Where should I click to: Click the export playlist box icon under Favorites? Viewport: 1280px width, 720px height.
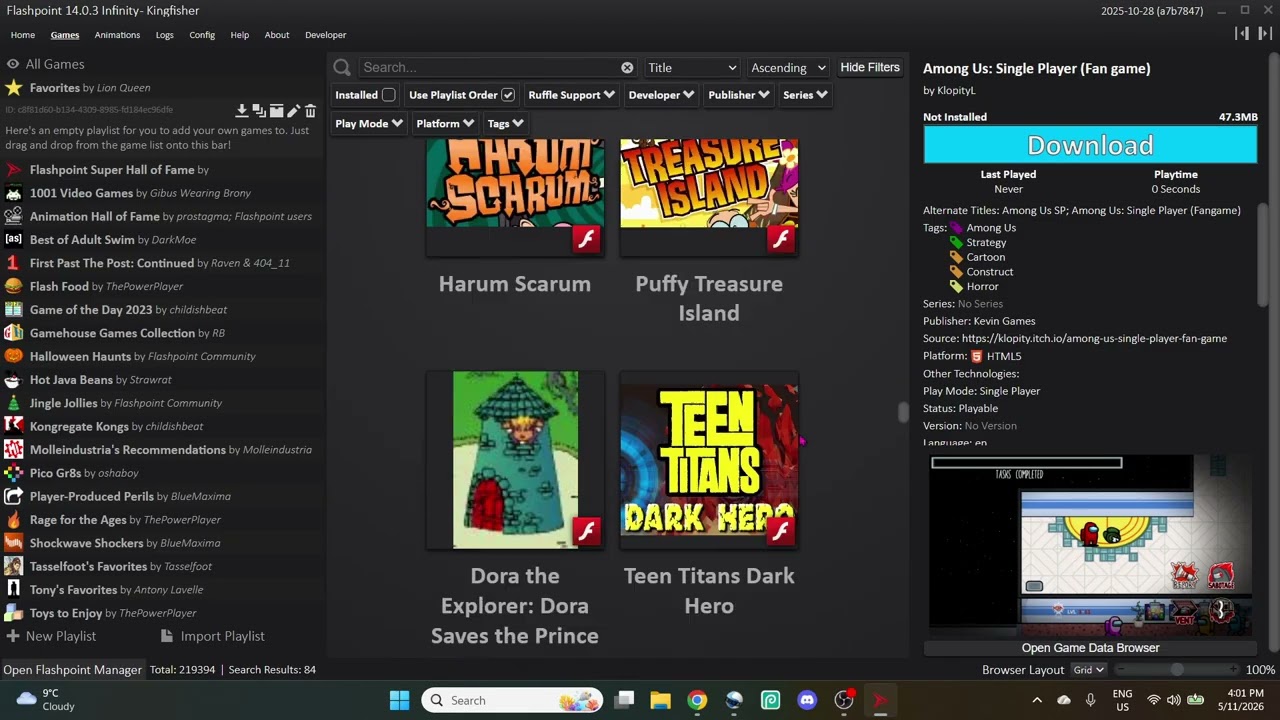(x=276, y=111)
